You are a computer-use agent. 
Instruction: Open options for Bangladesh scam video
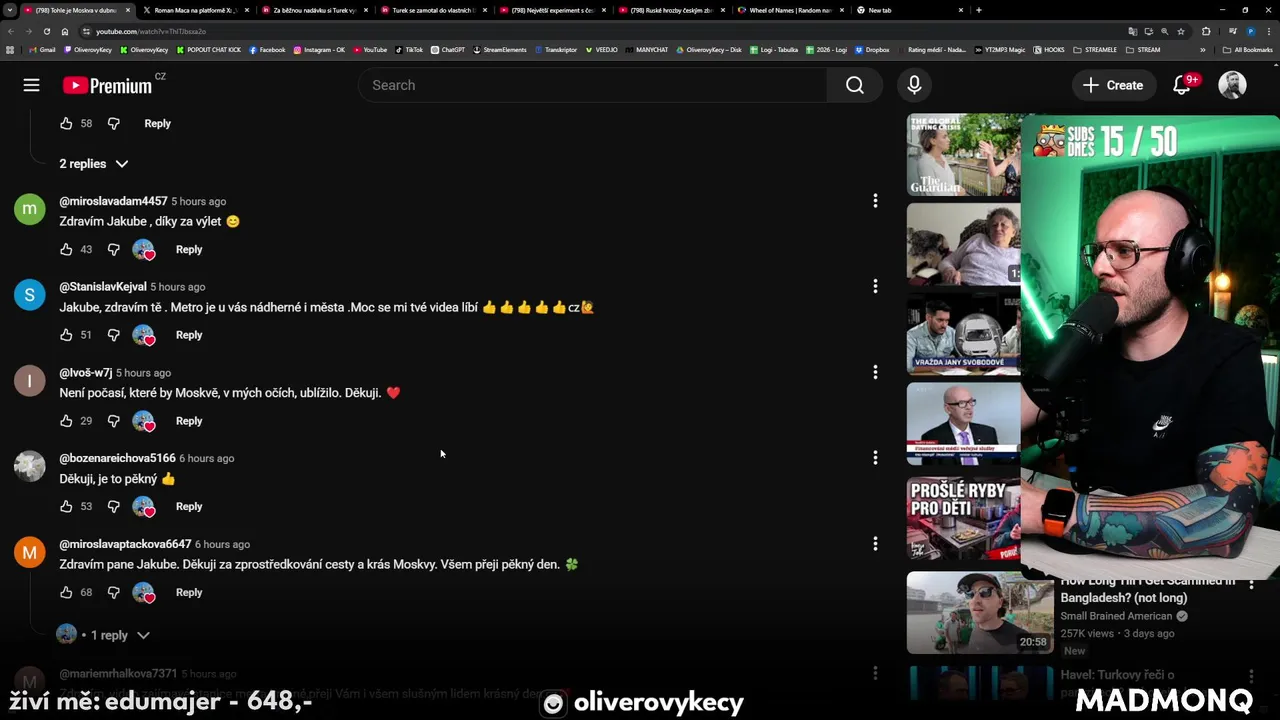pyautogui.click(x=1251, y=583)
